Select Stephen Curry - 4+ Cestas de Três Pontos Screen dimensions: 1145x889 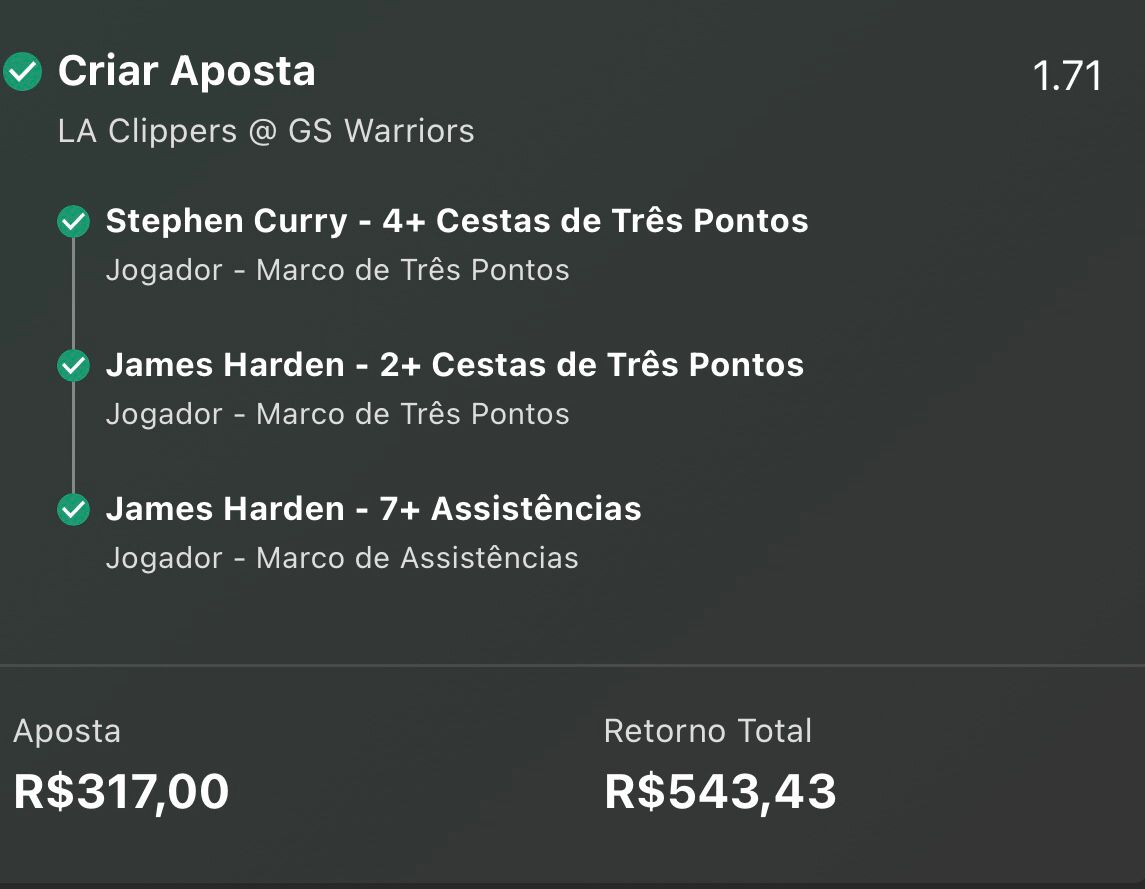pyautogui.click(x=457, y=221)
